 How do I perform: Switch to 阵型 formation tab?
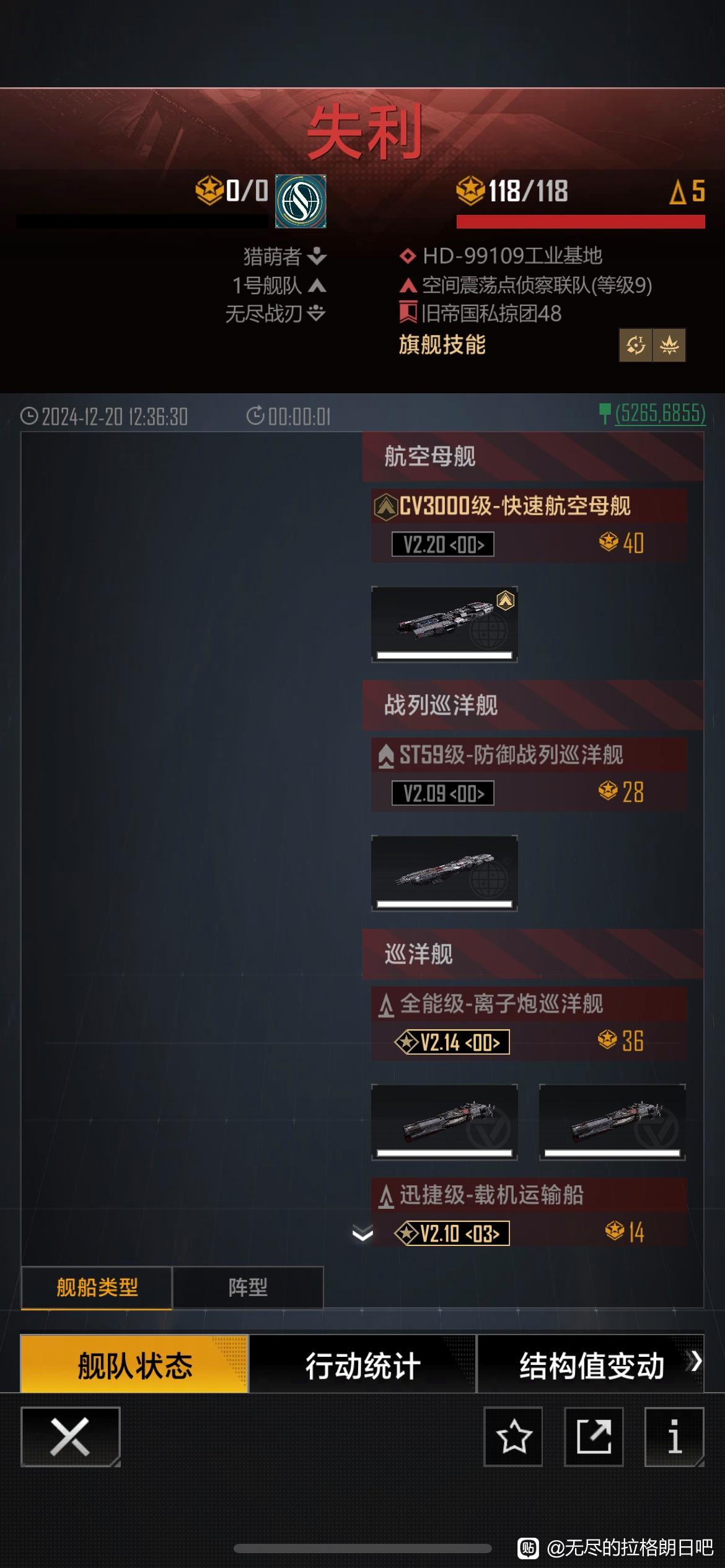click(248, 1287)
